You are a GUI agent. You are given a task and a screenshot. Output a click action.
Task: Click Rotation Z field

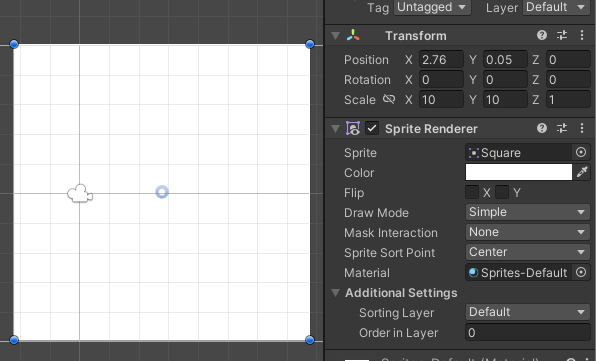pyautogui.click(x=568, y=80)
